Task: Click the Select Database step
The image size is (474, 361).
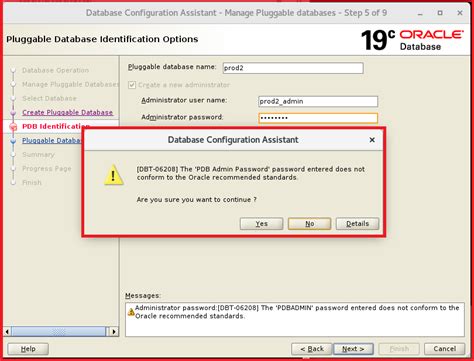Action: [49, 98]
